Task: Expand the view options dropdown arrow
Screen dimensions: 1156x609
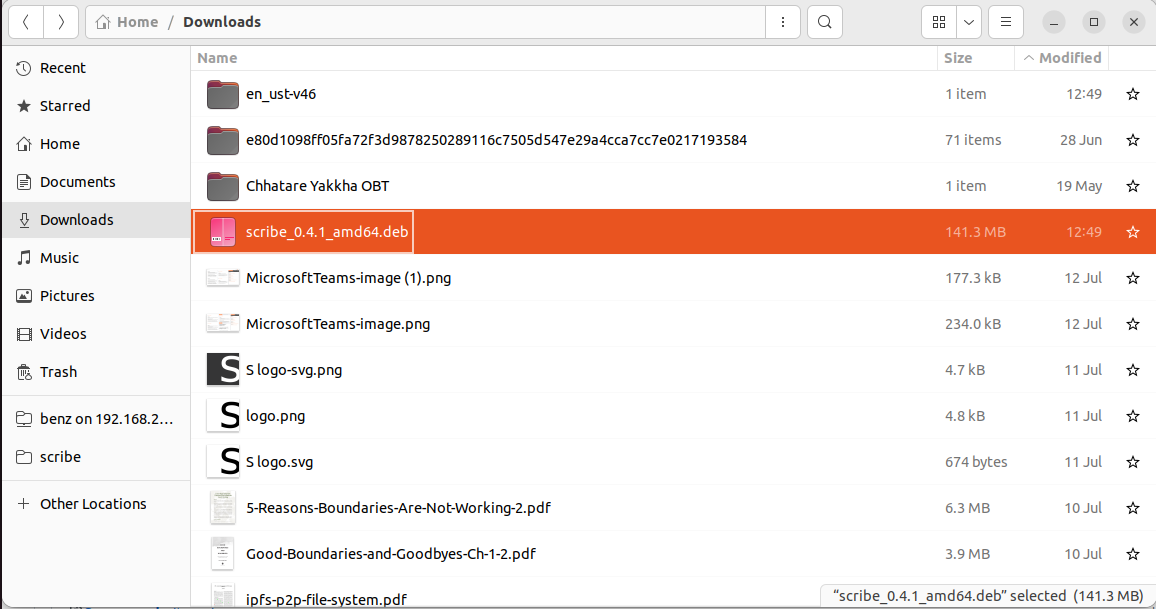Action: tap(968, 22)
